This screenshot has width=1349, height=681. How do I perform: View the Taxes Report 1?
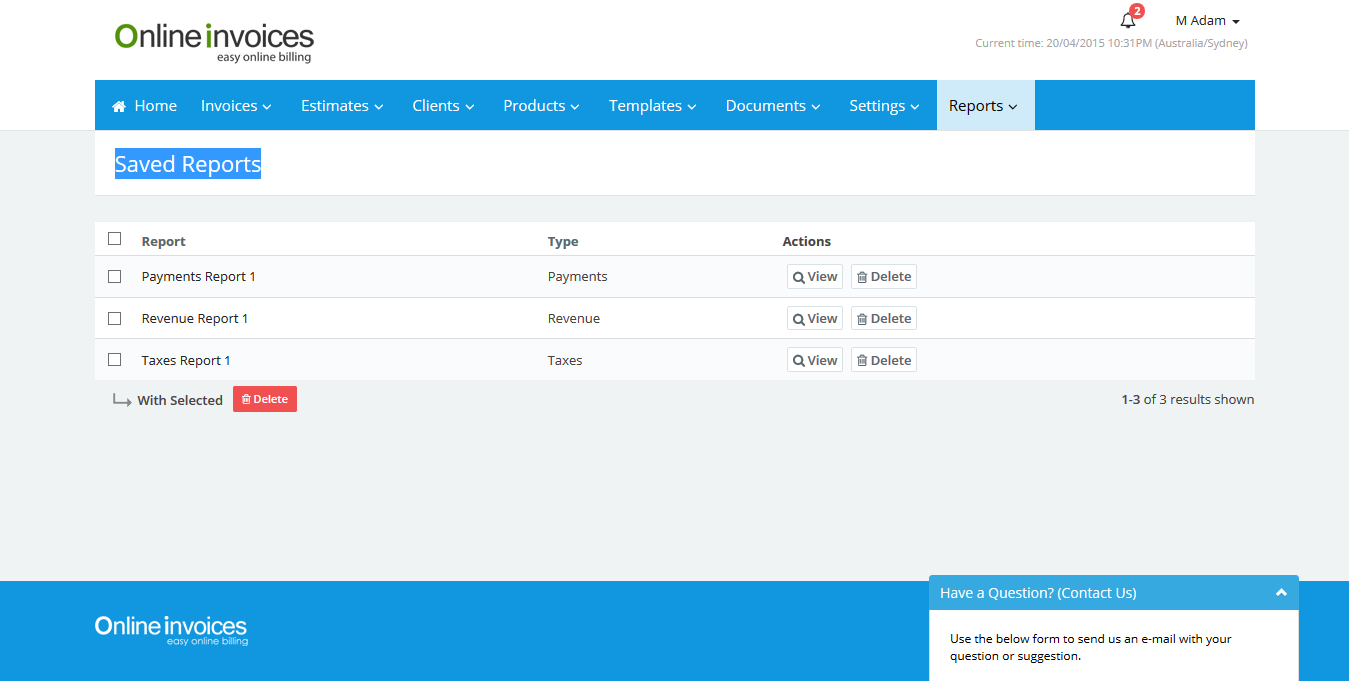click(814, 360)
